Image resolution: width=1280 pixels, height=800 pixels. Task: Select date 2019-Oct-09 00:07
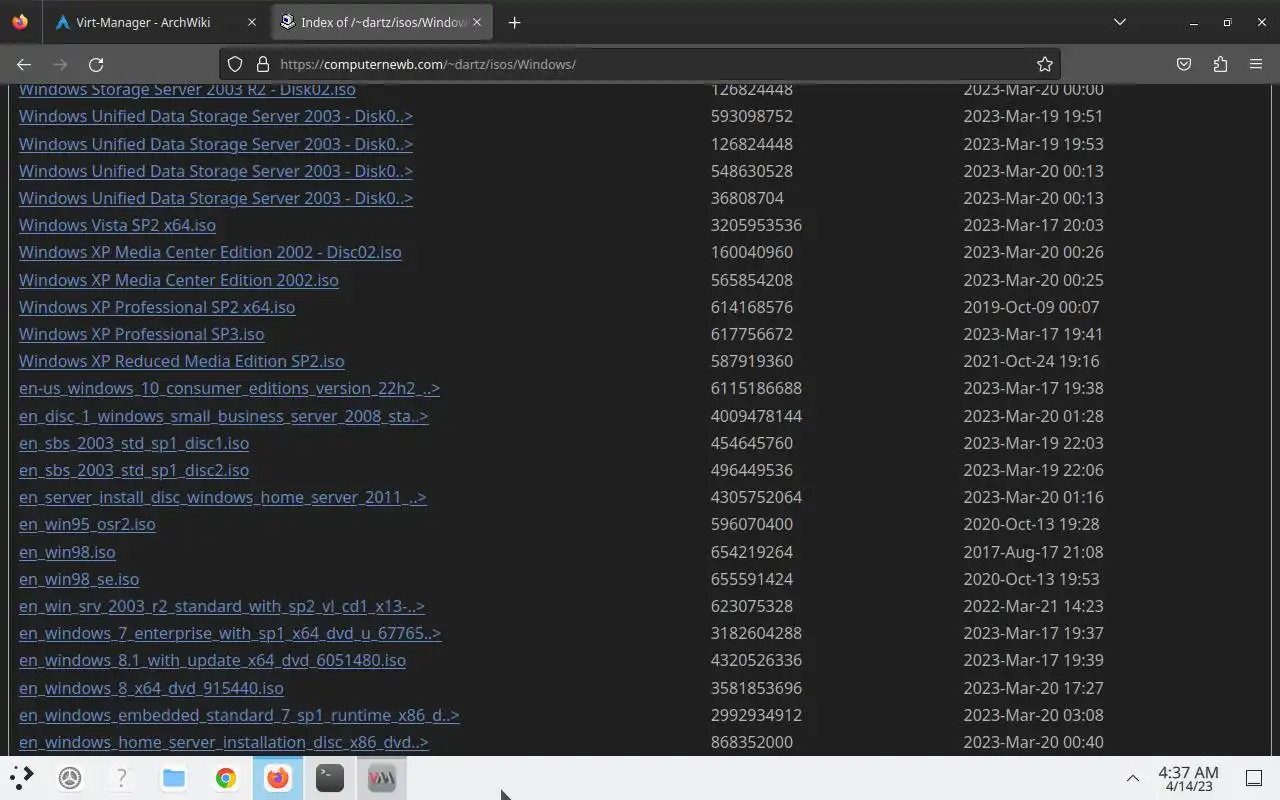click(1031, 307)
